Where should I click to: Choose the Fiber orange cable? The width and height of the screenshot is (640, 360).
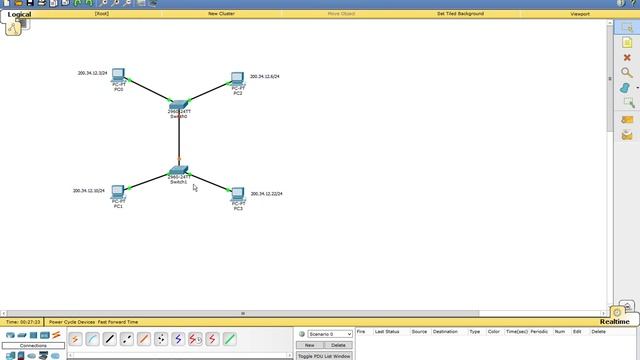coord(144,339)
